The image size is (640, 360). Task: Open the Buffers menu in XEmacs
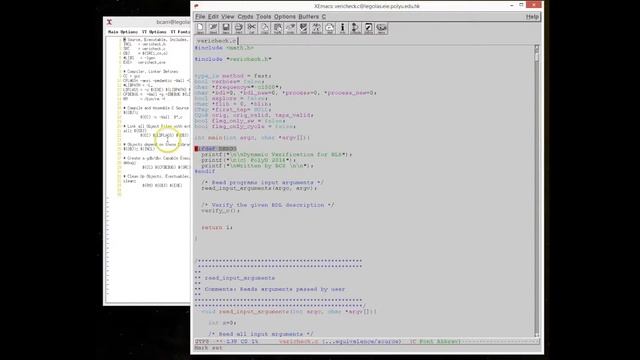click(309, 17)
